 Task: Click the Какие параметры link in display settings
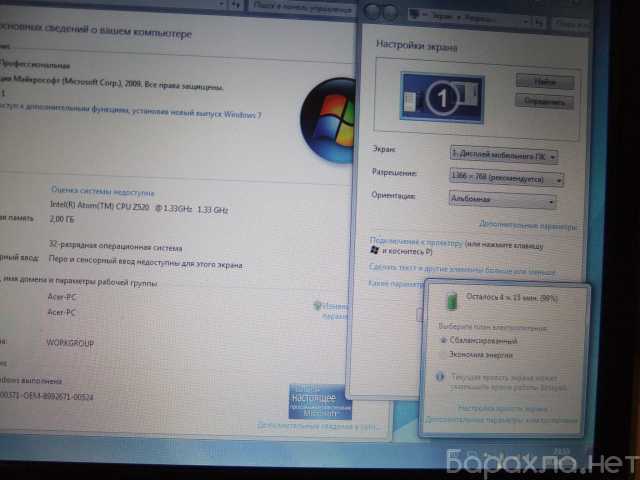point(395,283)
